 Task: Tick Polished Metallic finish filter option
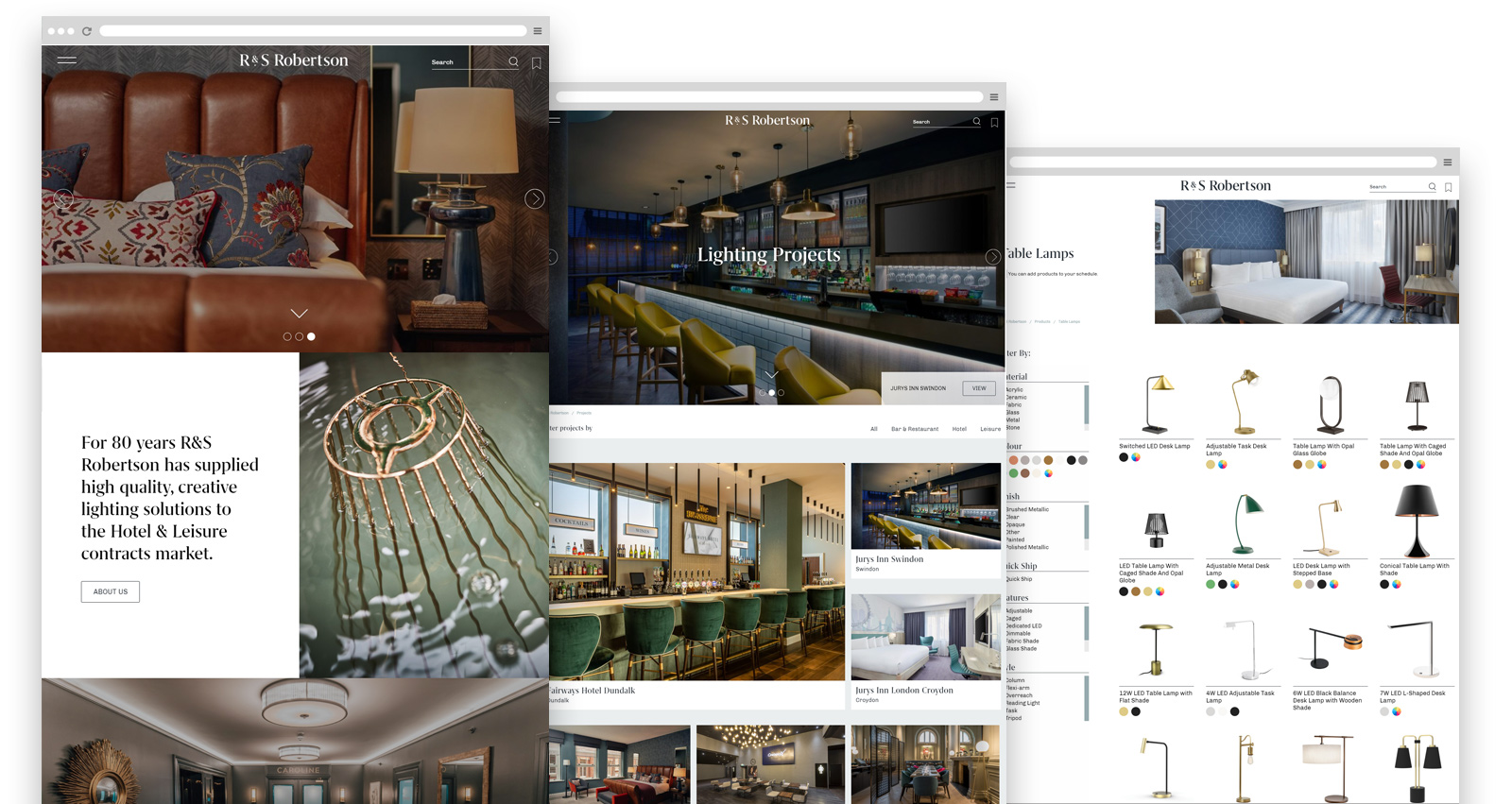click(x=1027, y=547)
